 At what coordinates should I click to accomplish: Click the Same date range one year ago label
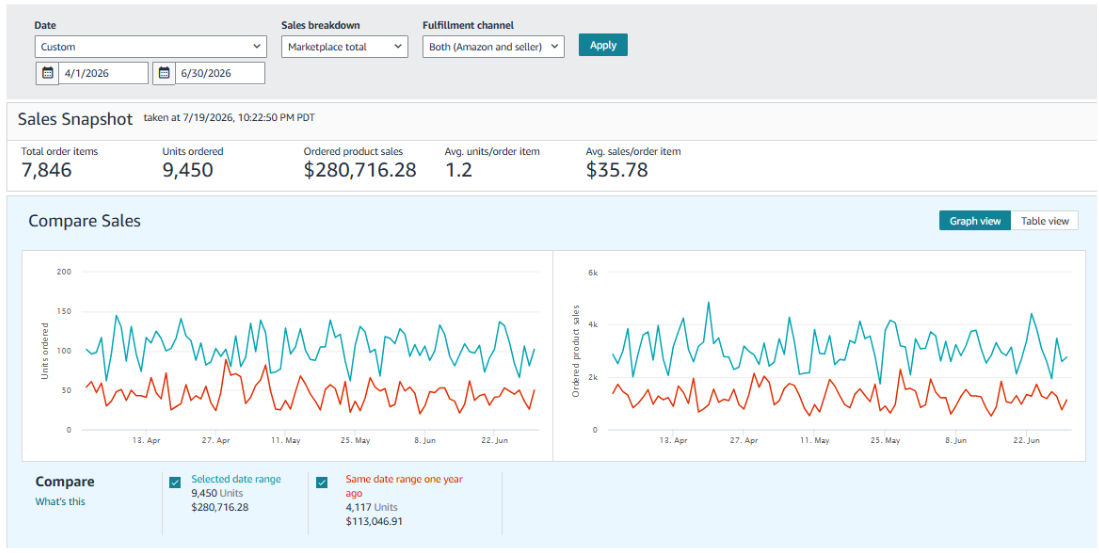tap(404, 486)
